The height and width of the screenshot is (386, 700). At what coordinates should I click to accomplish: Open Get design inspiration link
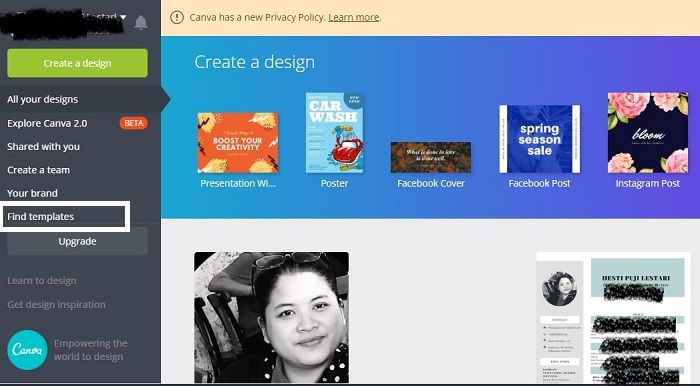click(56, 305)
